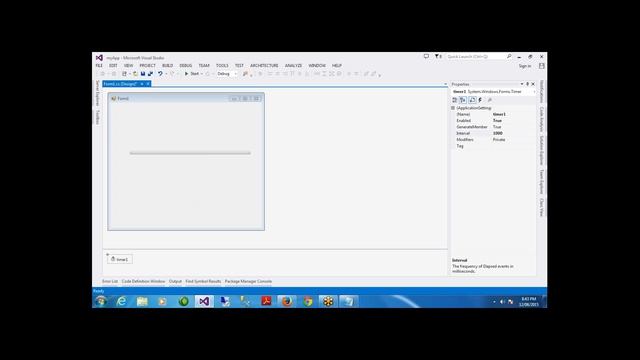The height and width of the screenshot is (360, 640).
Task: Open the DEBUG menu
Action: [x=185, y=66]
